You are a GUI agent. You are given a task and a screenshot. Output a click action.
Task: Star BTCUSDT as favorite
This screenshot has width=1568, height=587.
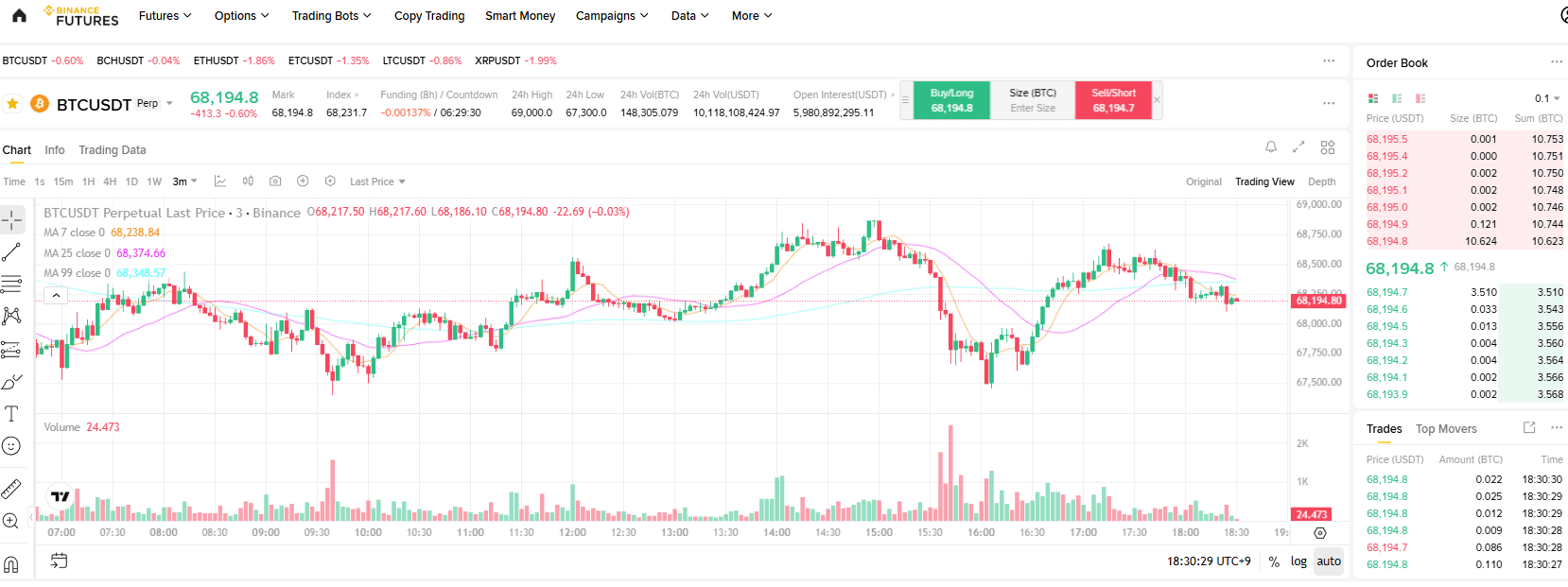[12, 104]
